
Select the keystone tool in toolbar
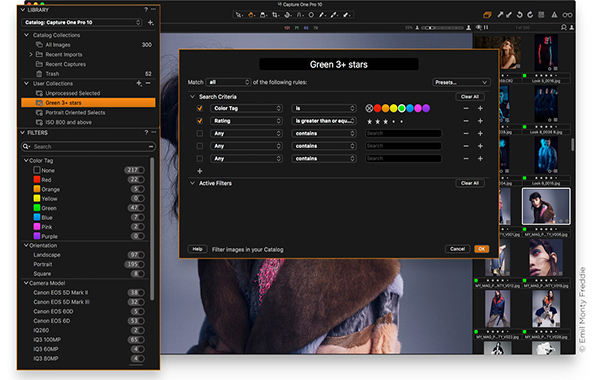point(300,15)
